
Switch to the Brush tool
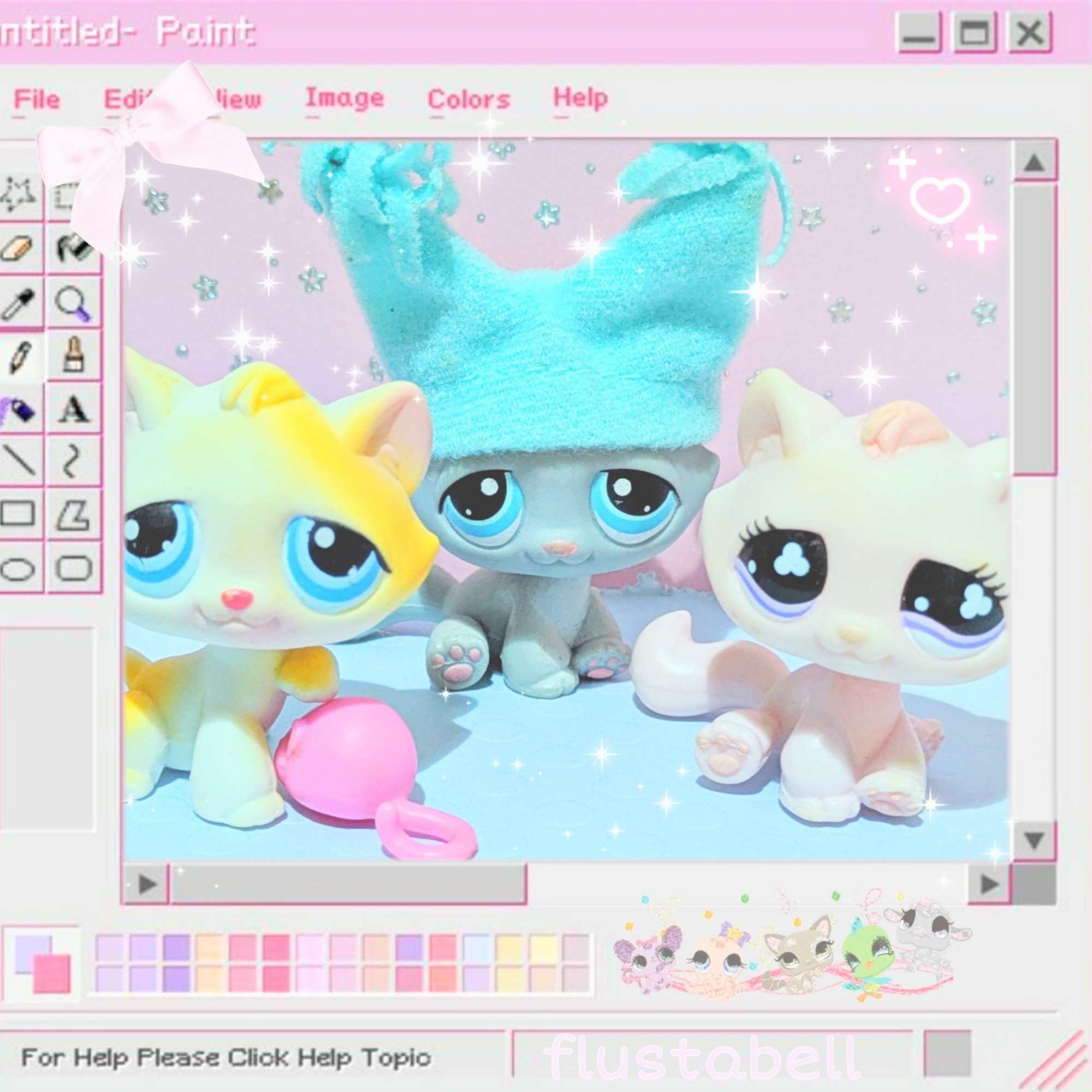pyautogui.click(x=74, y=356)
